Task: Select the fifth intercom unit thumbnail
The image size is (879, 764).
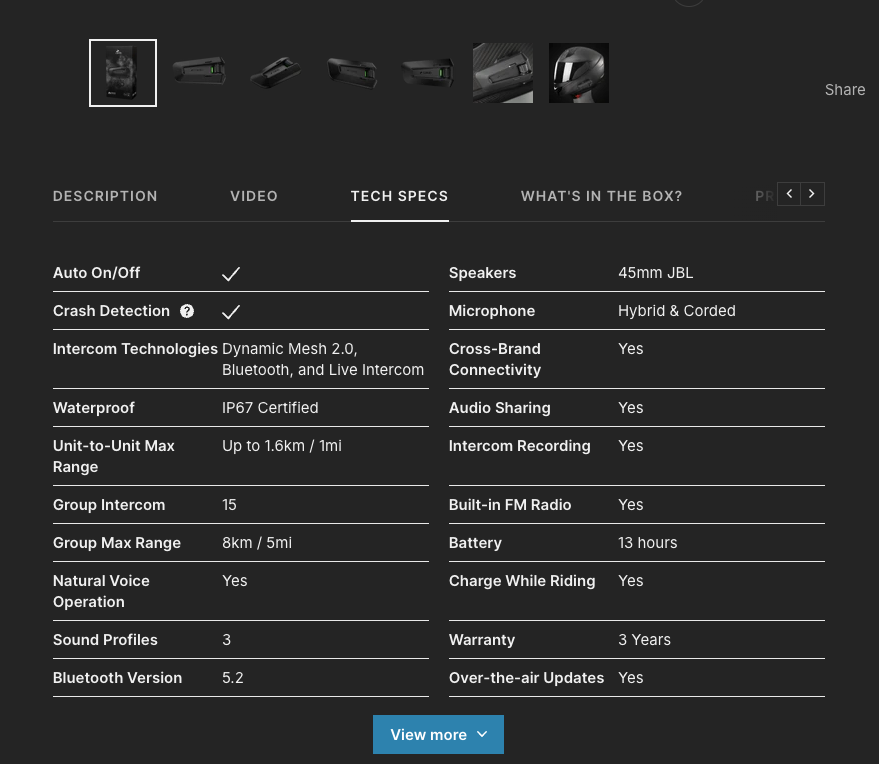Action: click(427, 73)
